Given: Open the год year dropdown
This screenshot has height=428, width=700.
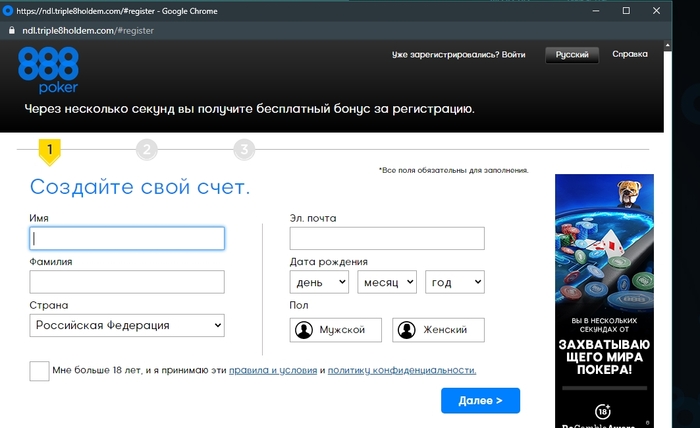Looking at the screenshot, I should click(455, 282).
